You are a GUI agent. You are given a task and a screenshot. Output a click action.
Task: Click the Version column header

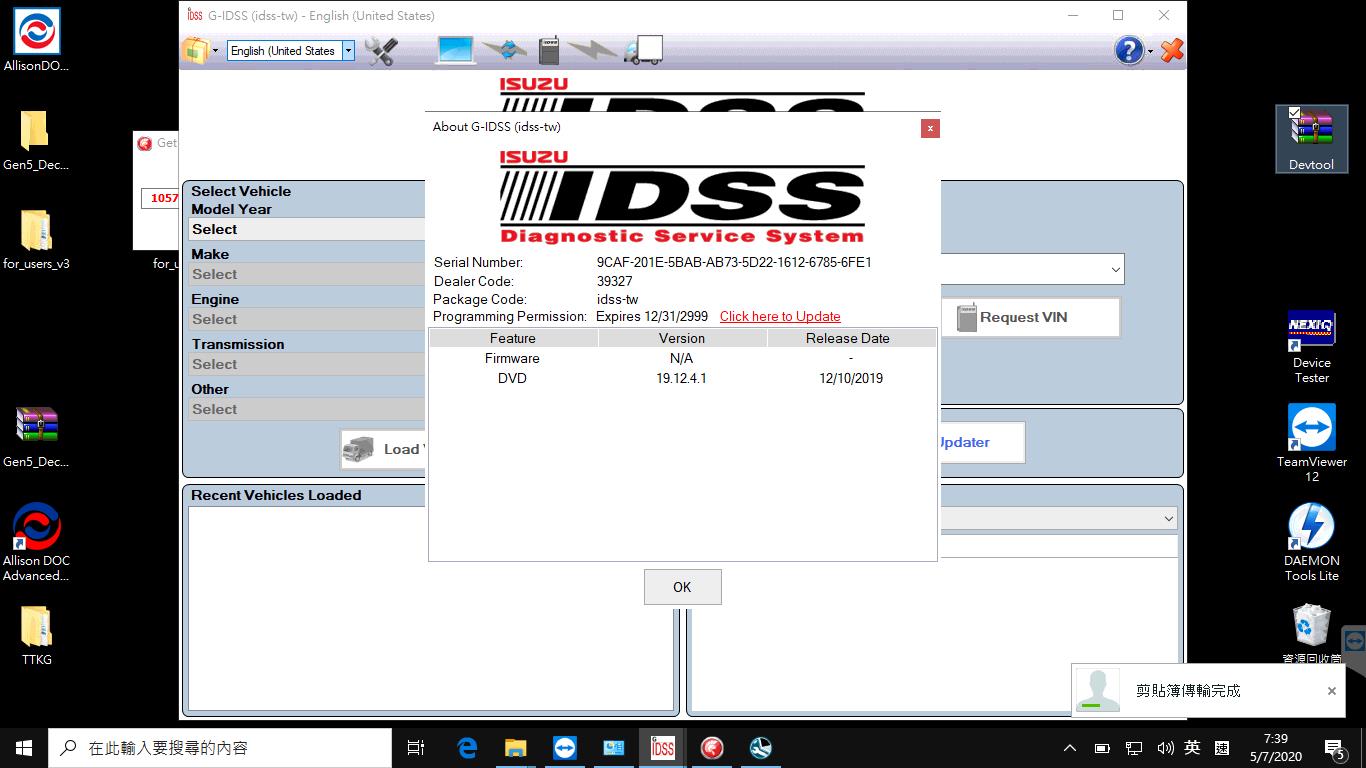(x=682, y=338)
